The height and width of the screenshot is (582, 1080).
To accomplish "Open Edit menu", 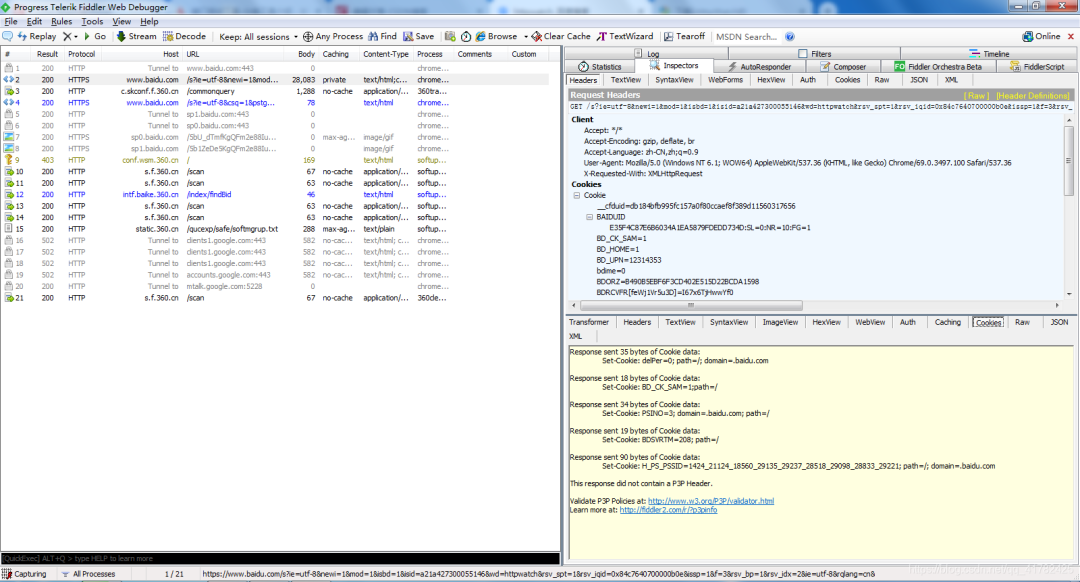I will click(x=34, y=21).
